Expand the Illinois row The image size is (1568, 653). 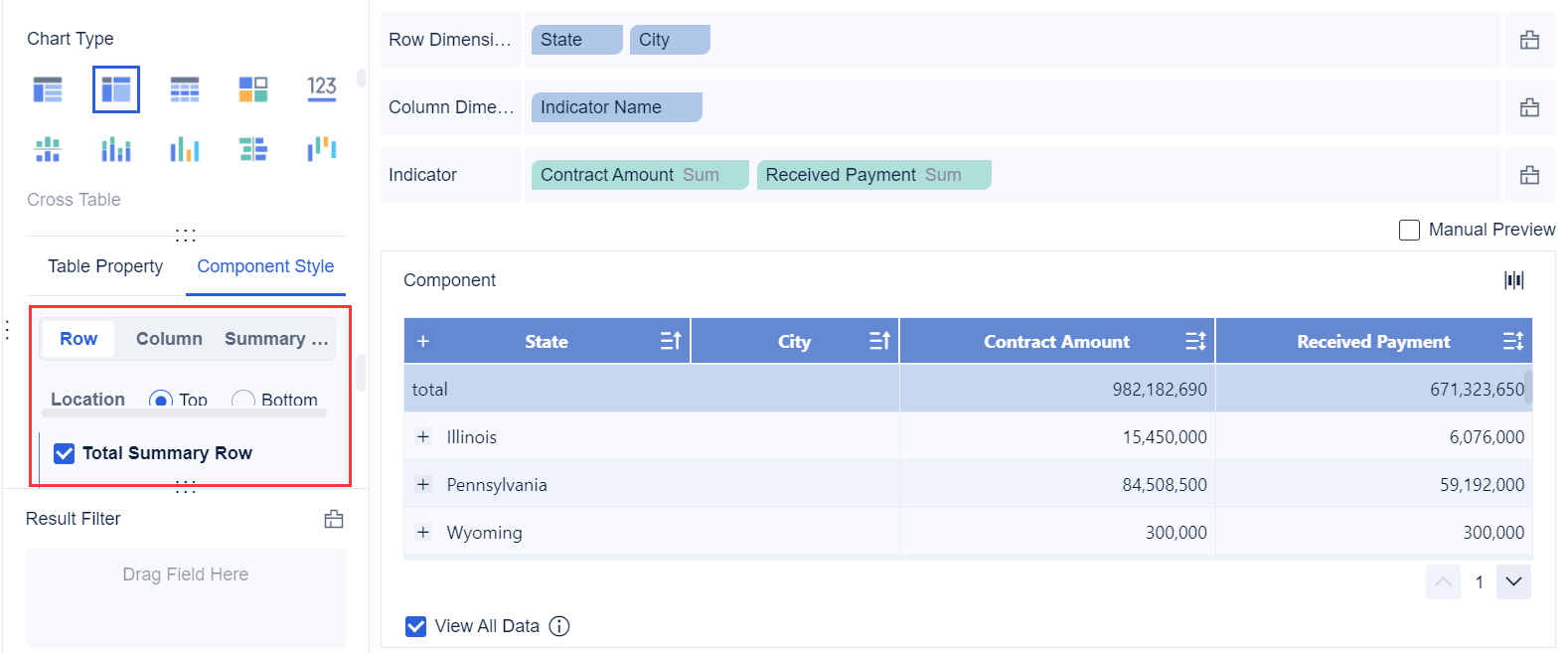pyautogui.click(x=423, y=437)
